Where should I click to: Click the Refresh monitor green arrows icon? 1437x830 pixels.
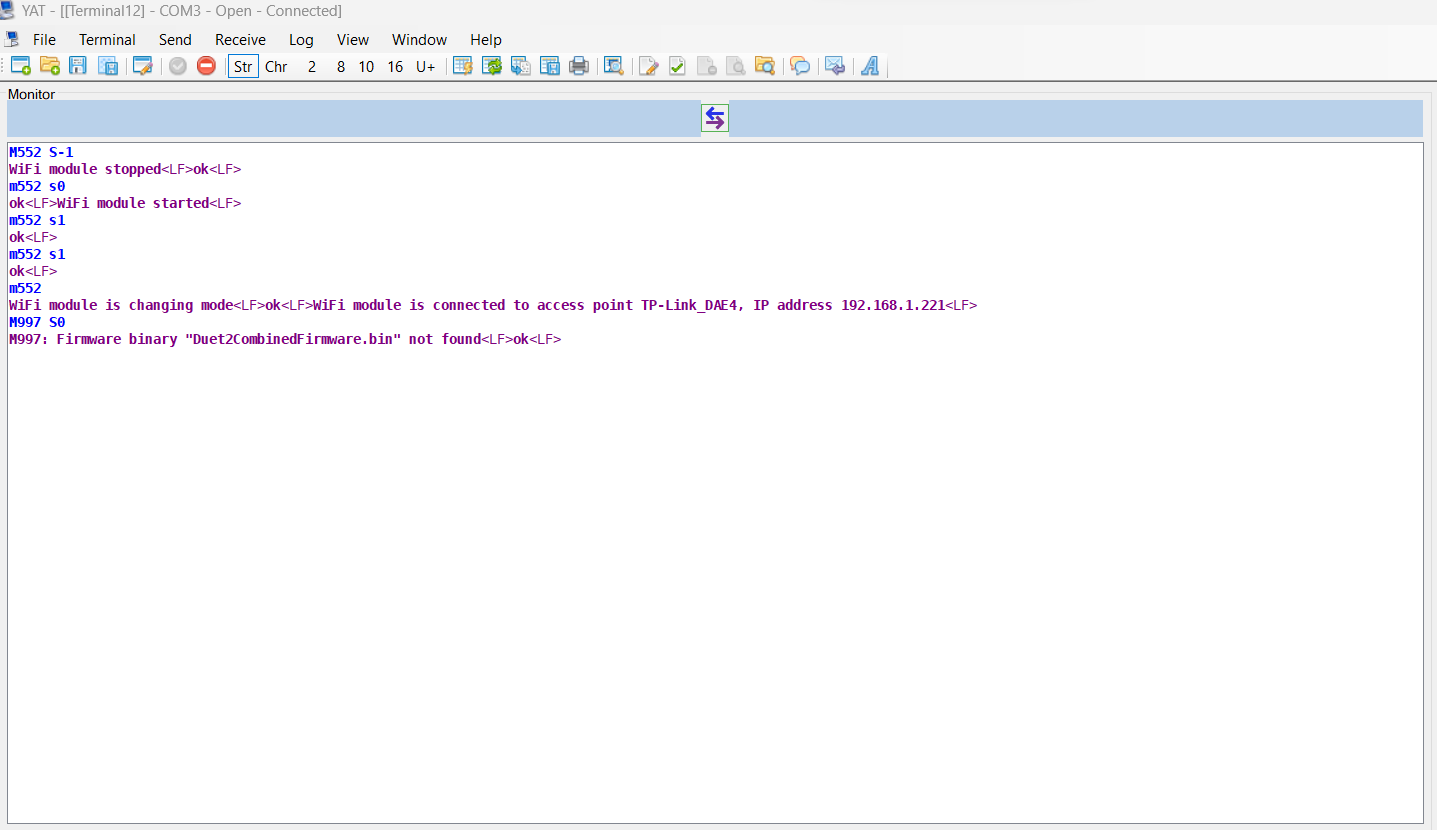coord(492,66)
